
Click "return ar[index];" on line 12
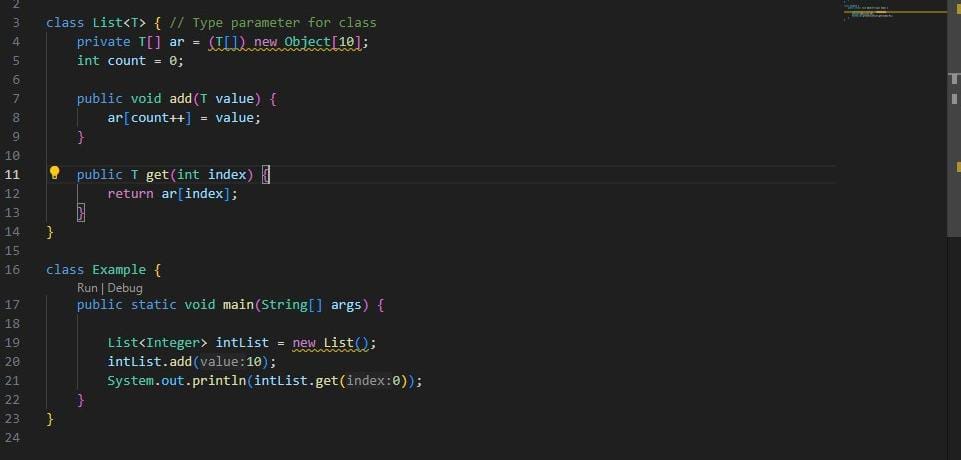[x=173, y=194]
